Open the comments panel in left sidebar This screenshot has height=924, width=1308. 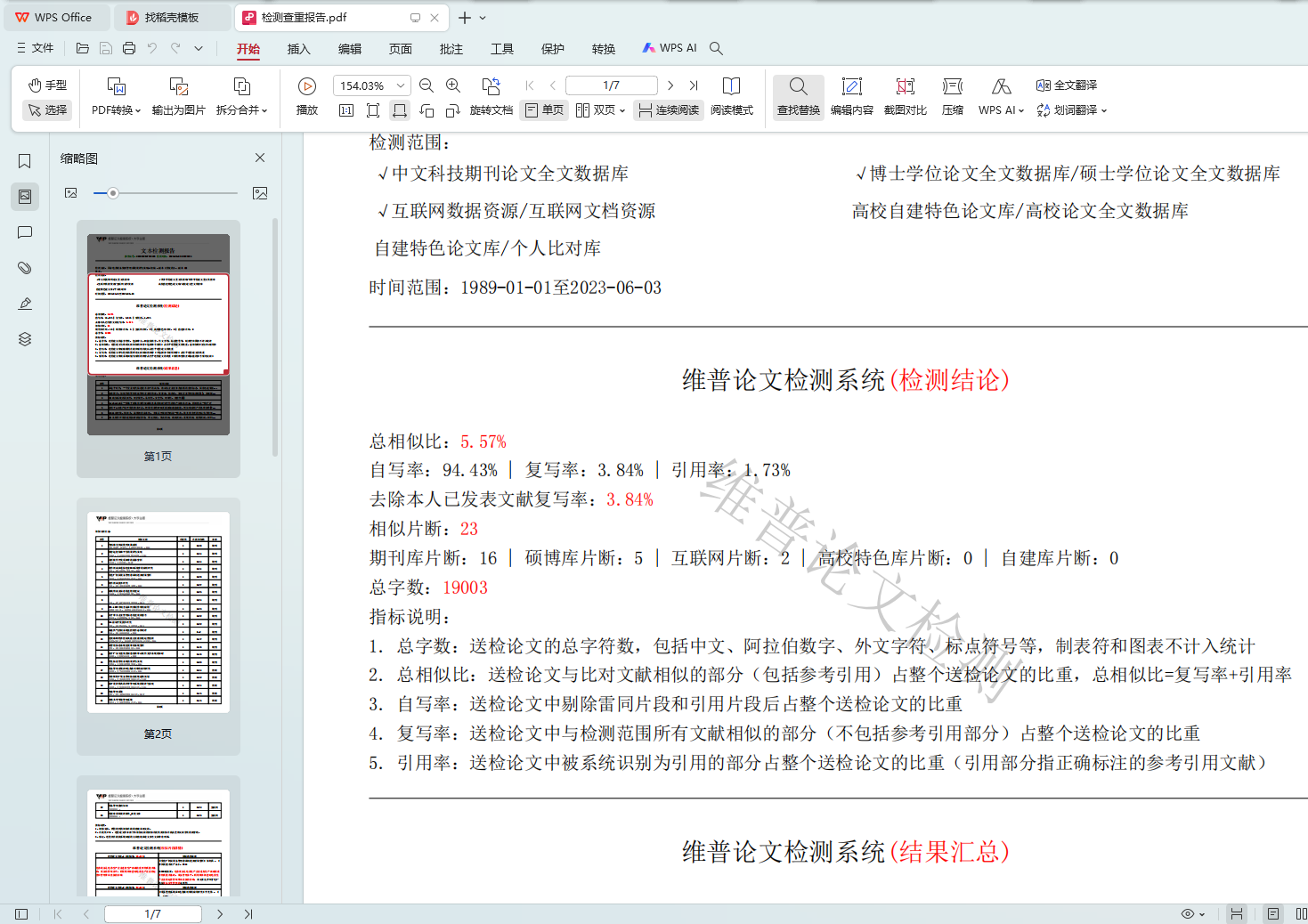coord(25,232)
